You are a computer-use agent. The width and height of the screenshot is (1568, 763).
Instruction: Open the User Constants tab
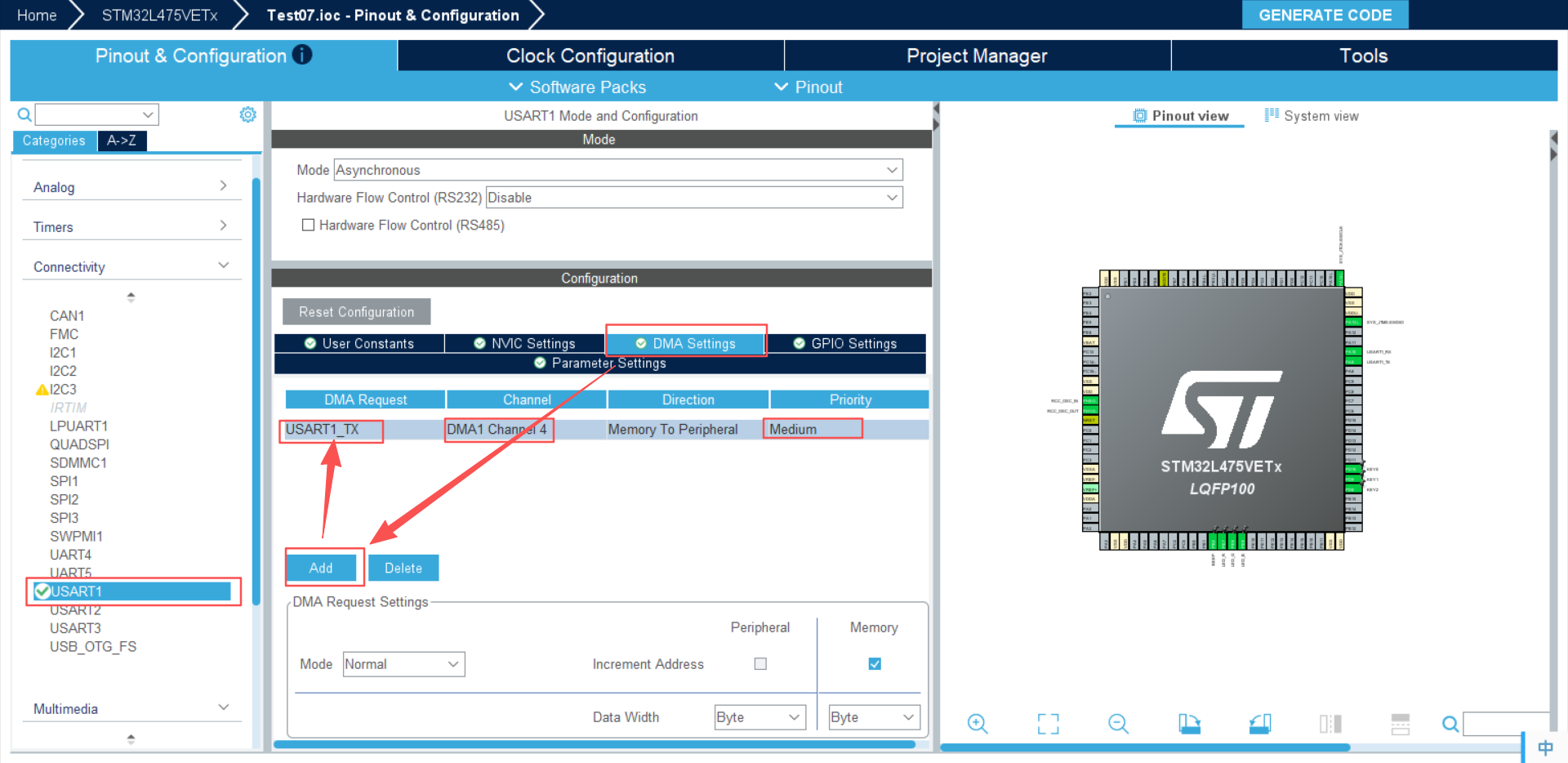359,343
